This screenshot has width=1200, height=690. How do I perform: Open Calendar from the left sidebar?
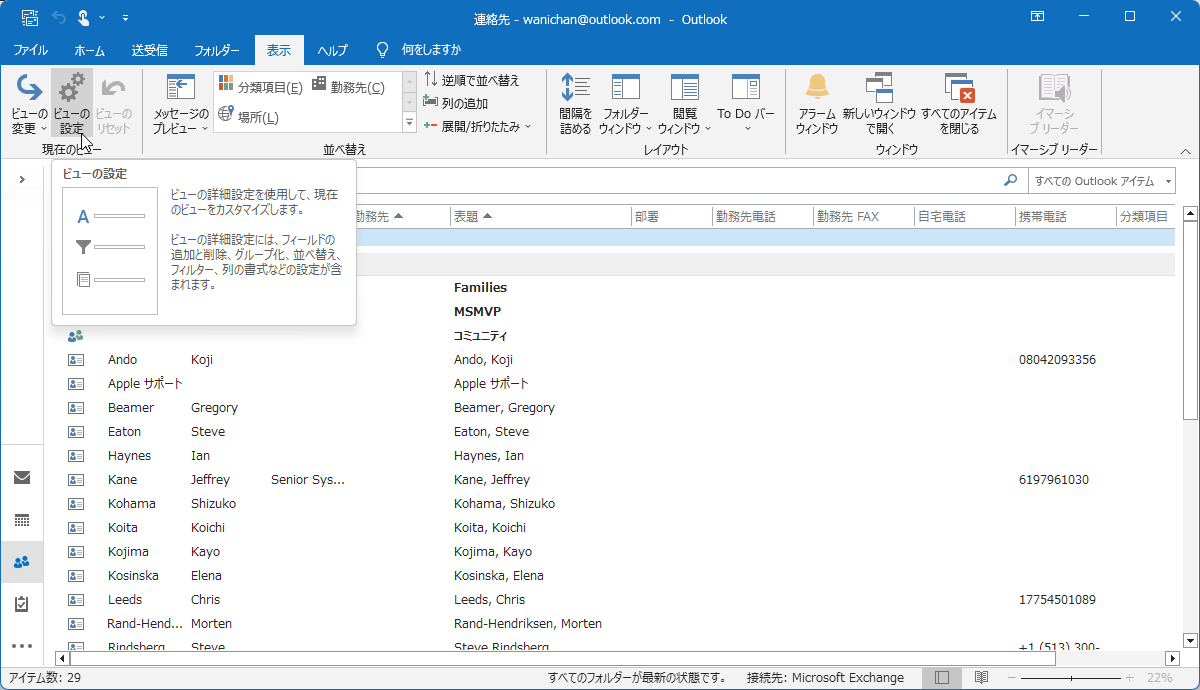click(x=22, y=519)
